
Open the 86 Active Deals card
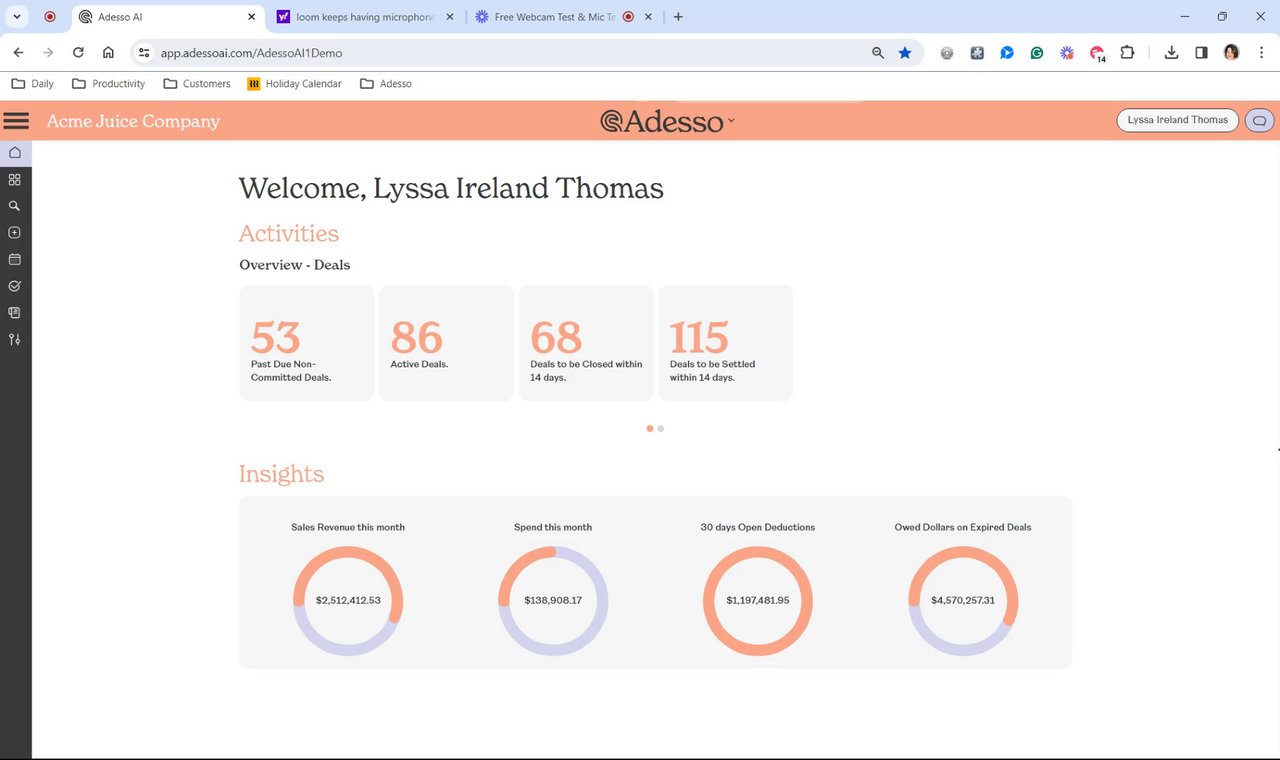[x=446, y=343]
